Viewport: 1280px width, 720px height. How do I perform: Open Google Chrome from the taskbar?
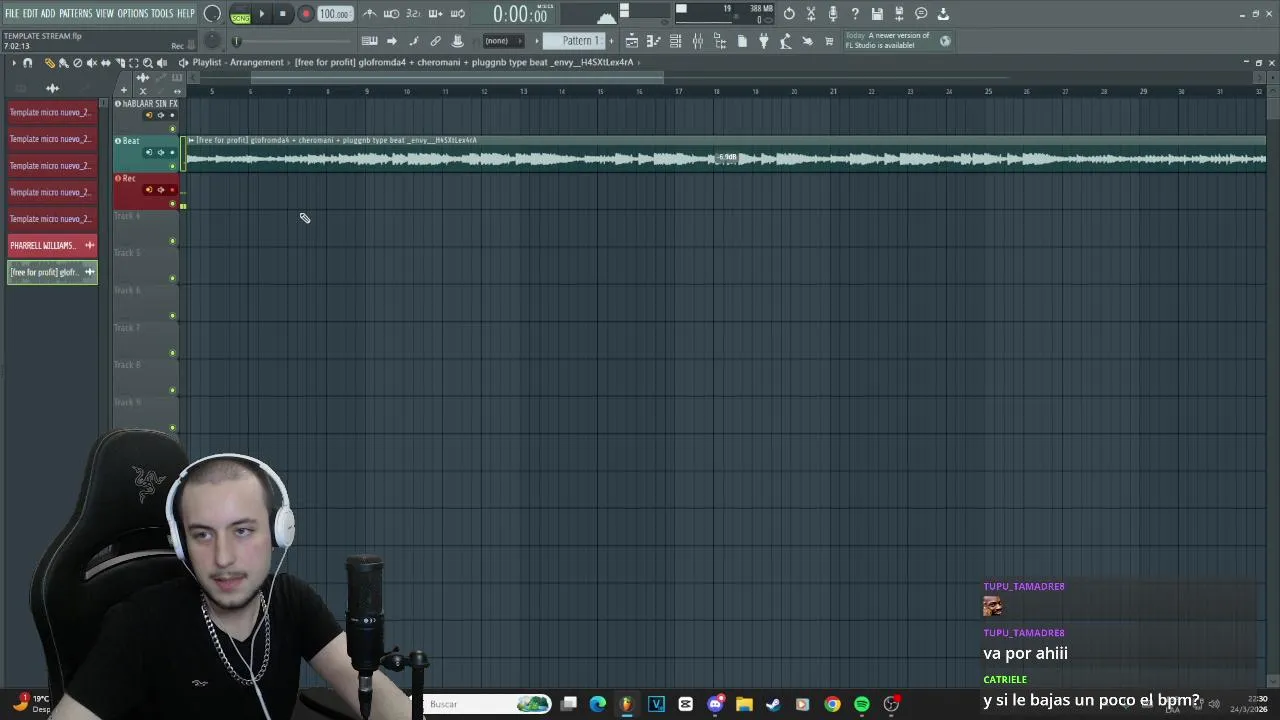pyautogui.click(x=832, y=704)
